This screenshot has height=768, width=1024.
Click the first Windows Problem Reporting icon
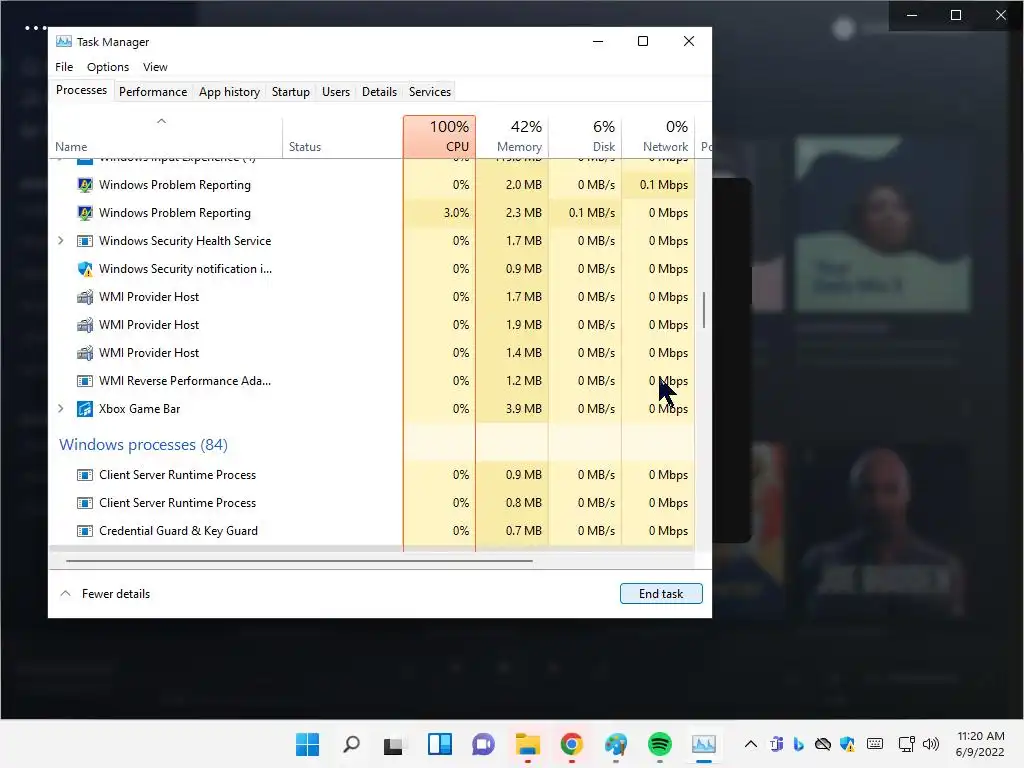(85, 185)
